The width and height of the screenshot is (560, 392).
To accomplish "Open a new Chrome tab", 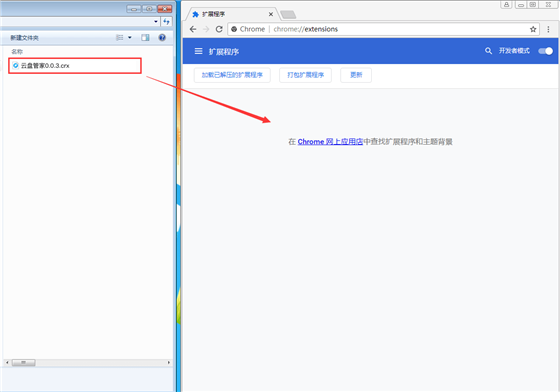I will click(288, 15).
